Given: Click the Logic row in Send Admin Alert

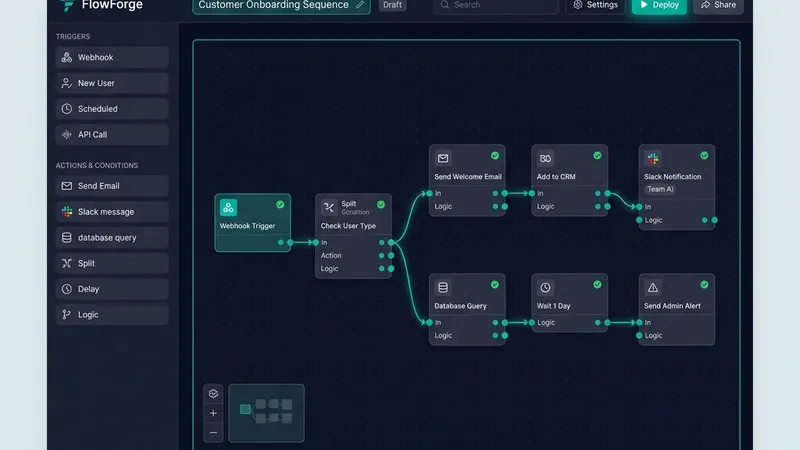Looking at the screenshot, I should [677, 336].
